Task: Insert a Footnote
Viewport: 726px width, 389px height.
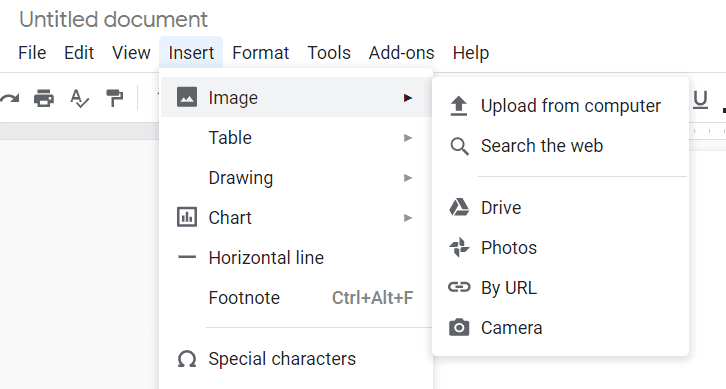Action: click(296, 298)
